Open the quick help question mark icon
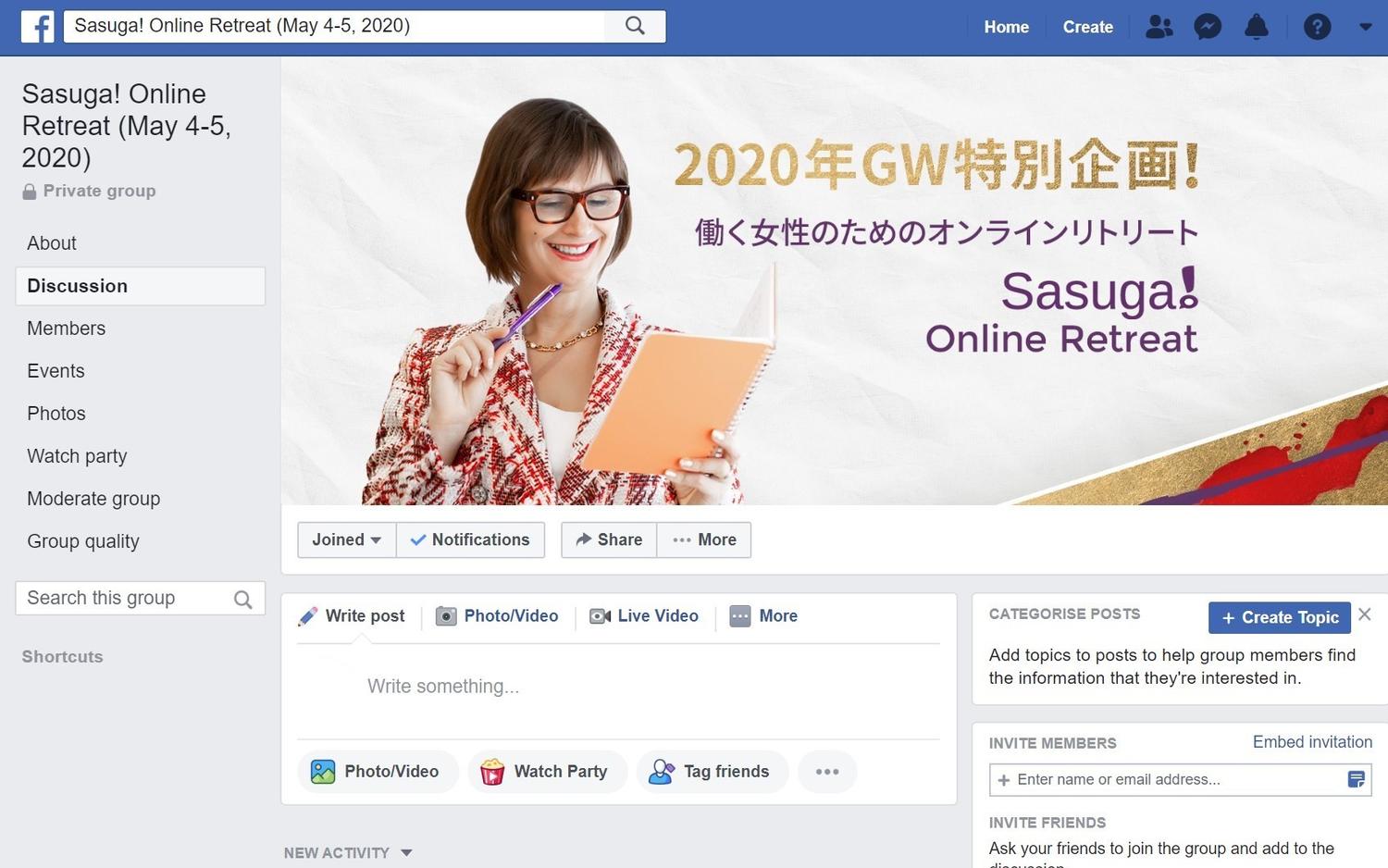 [1317, 27]
